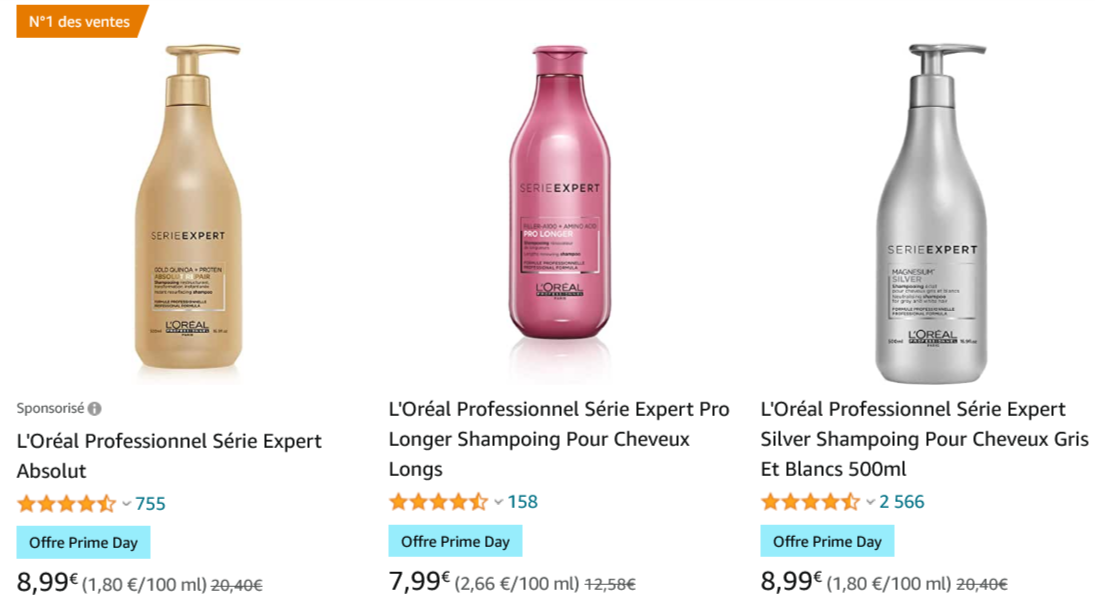Click the Offre Prime Day badge on Pro Longer

point(455,540)
